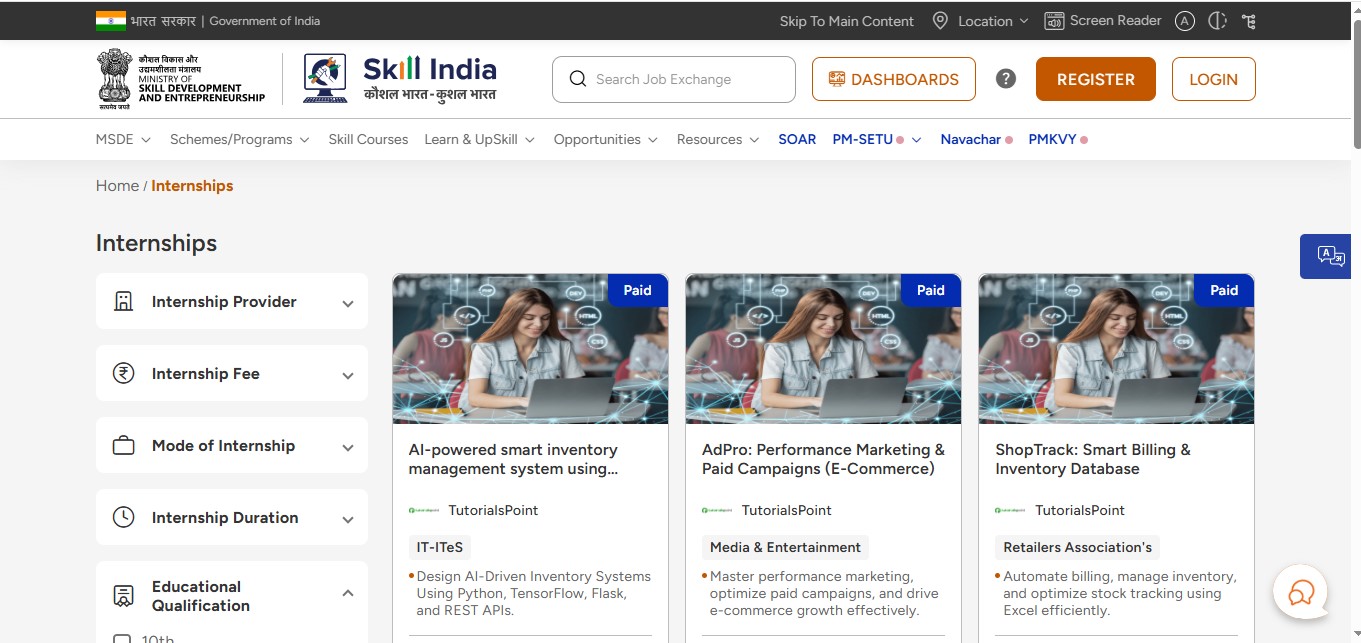Viewport: 1361px width, 643px height.
Task: Click the Paid badge on the AdPro card
Action: [x=931, y=290]
